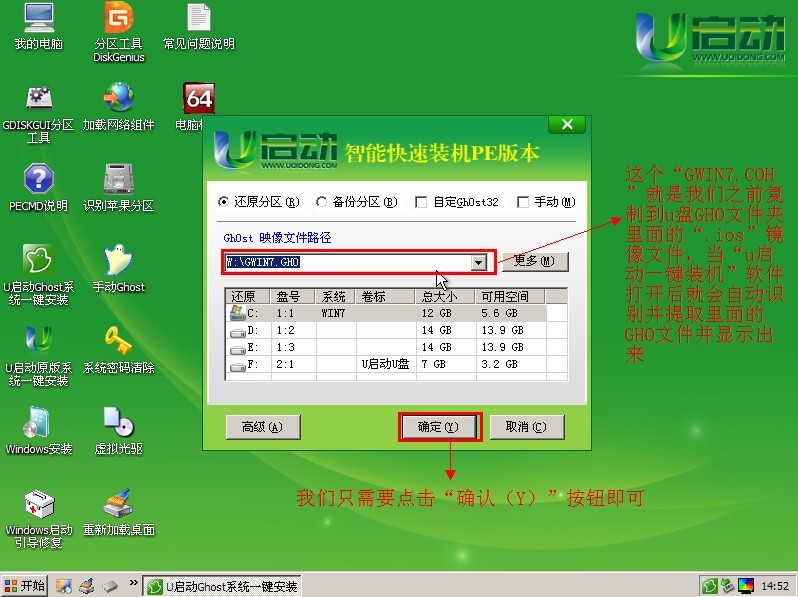Select E: partition row
Viewport: 798px width, 597px height.
396,347
